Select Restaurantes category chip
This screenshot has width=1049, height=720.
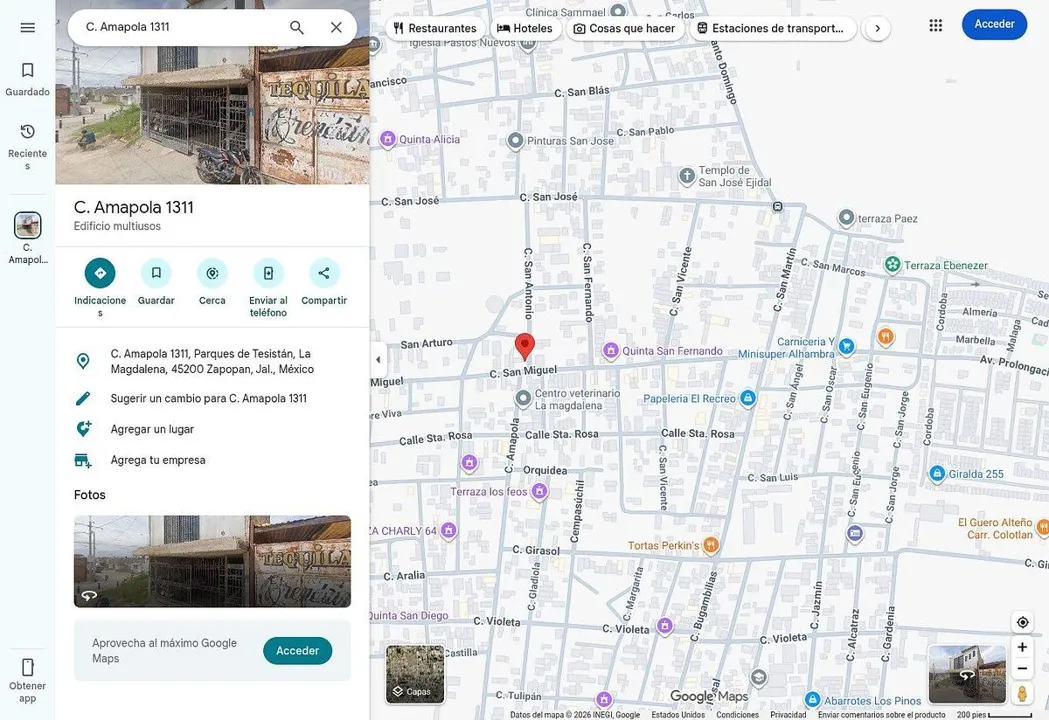[435, 28]
